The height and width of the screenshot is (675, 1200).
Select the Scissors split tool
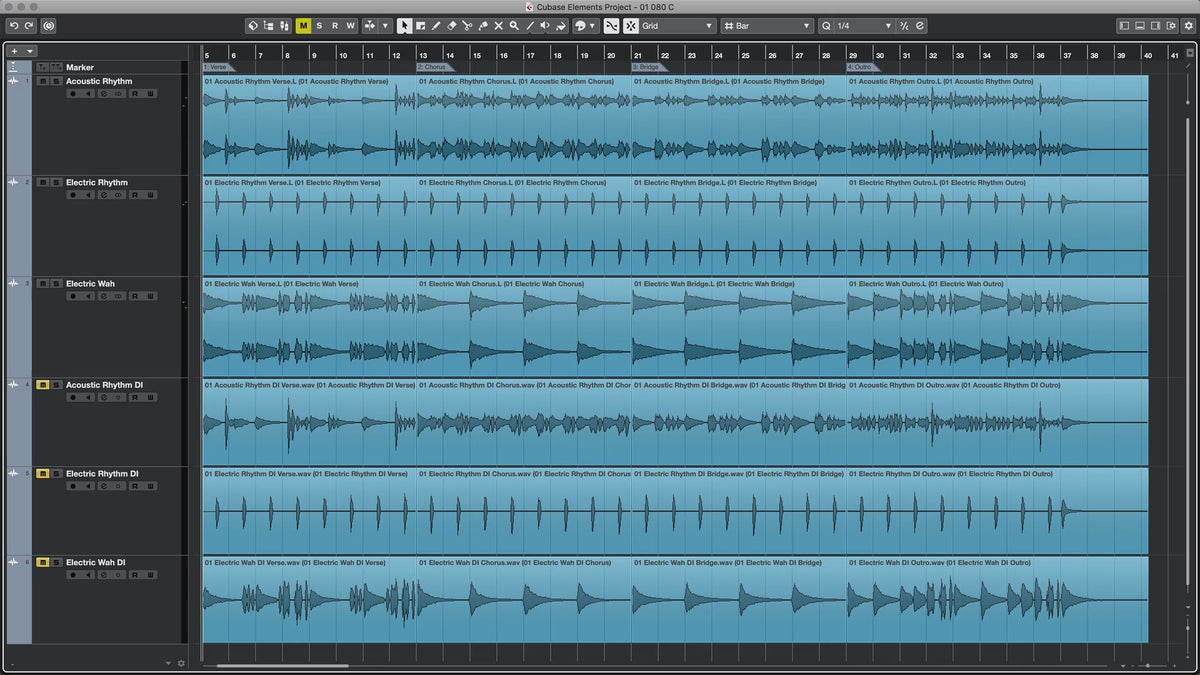pos(467,26)
